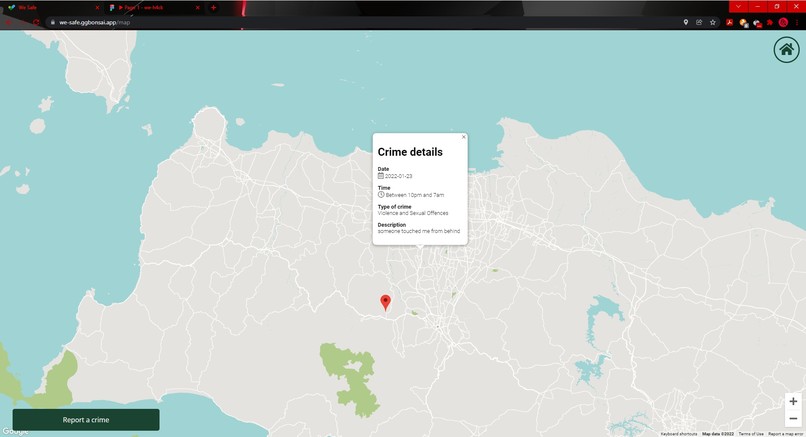Reload the current page
The height and width of the screenshot is (437, 806).
36,22
